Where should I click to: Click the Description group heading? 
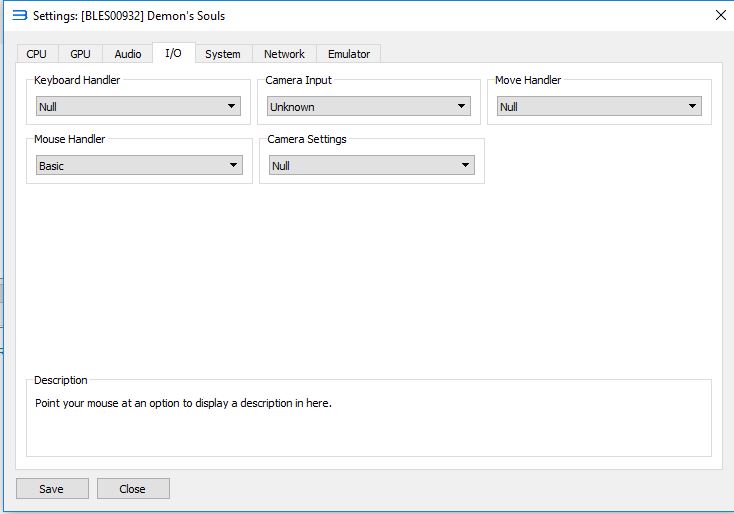coord(61,380)
